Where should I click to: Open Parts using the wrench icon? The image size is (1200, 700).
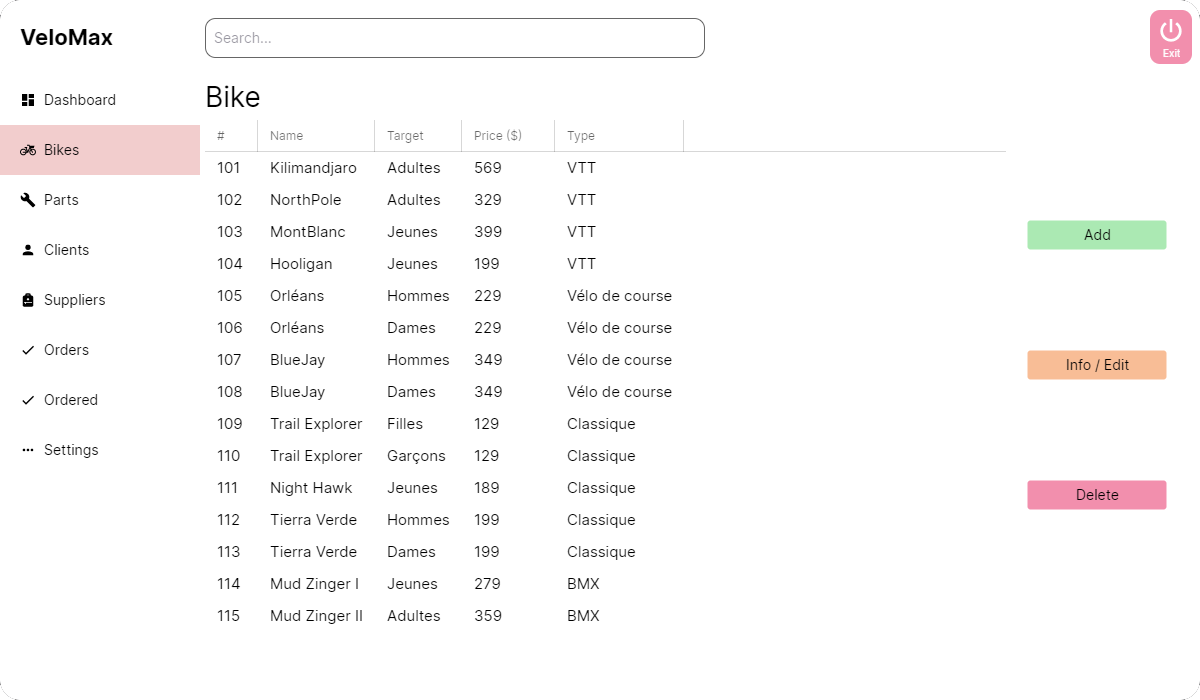tap(26, 200)
